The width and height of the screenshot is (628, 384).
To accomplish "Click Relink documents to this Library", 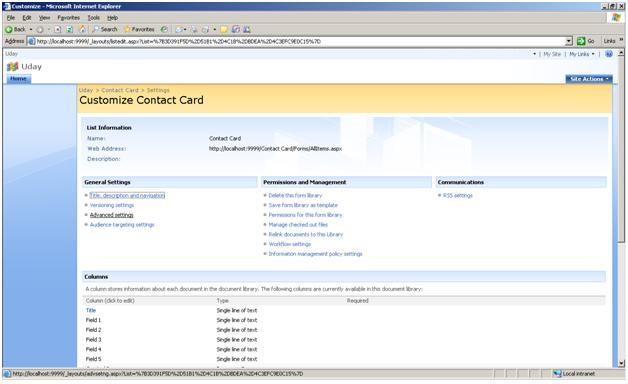I will tap(306, 234).
